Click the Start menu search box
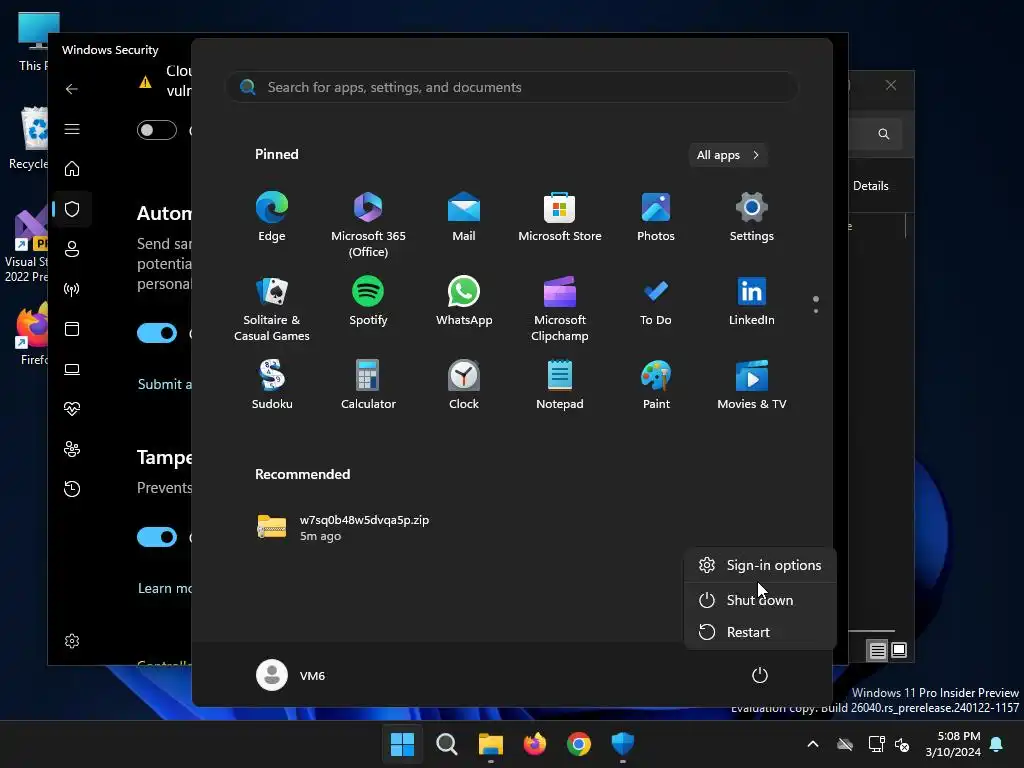Viewport: 1024px width, 768px height. 512,87
